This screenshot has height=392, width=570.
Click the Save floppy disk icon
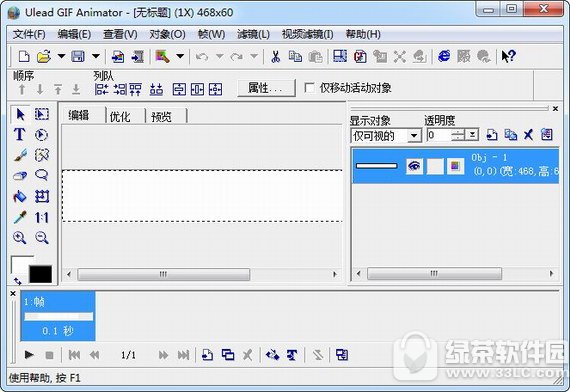pos(78,56)
